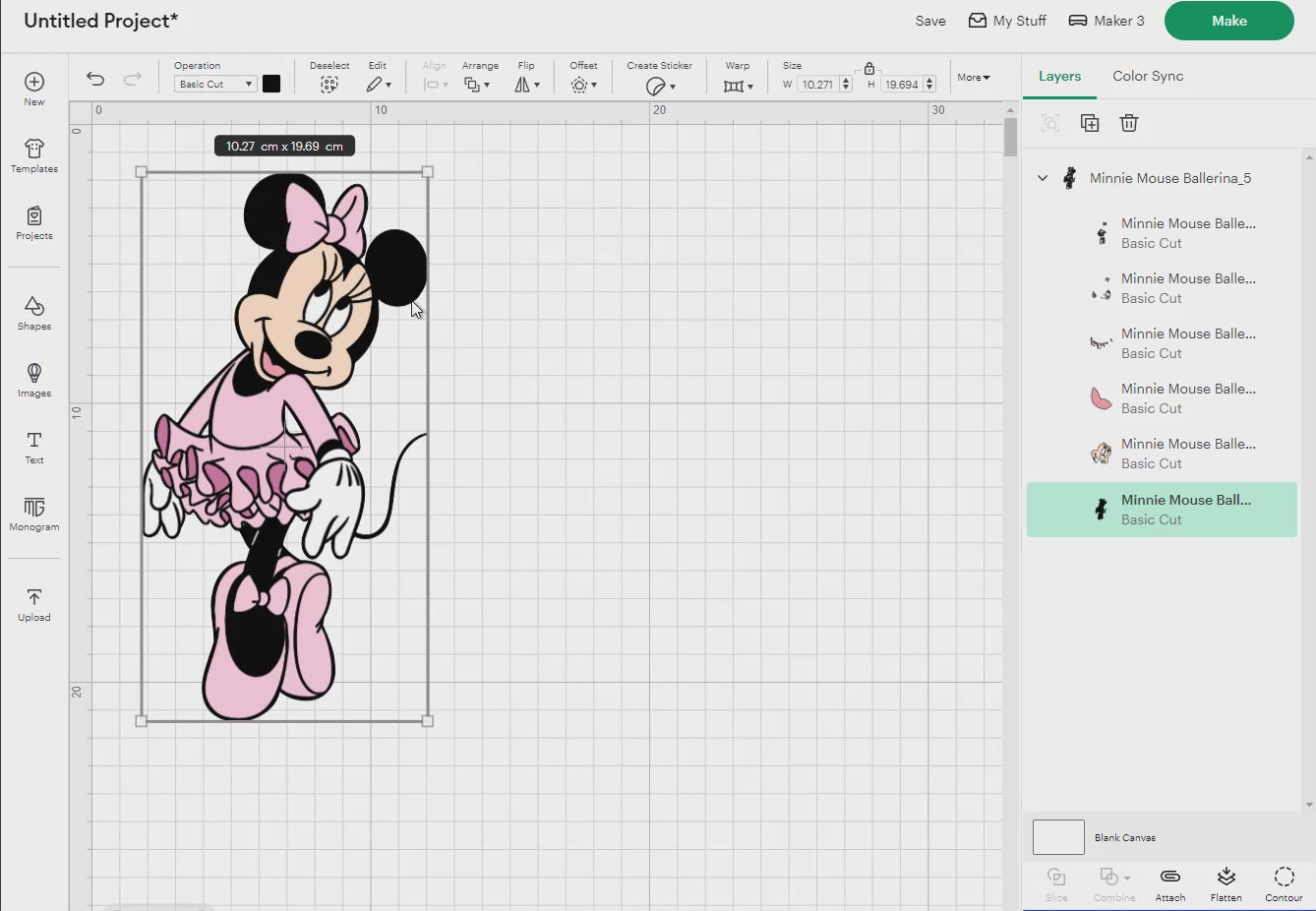
Task: Open My Stuff
Action: coord(1007,21)
